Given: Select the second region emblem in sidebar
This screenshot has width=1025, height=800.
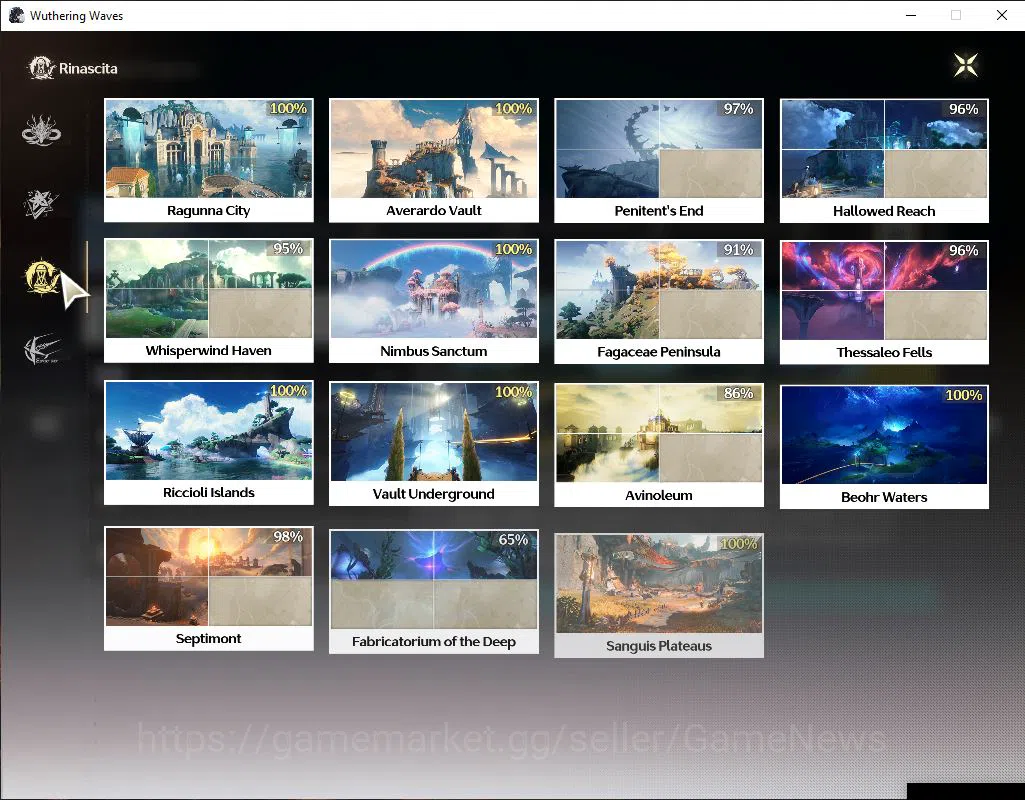Looking at the screenshot, I should (41, 204).
